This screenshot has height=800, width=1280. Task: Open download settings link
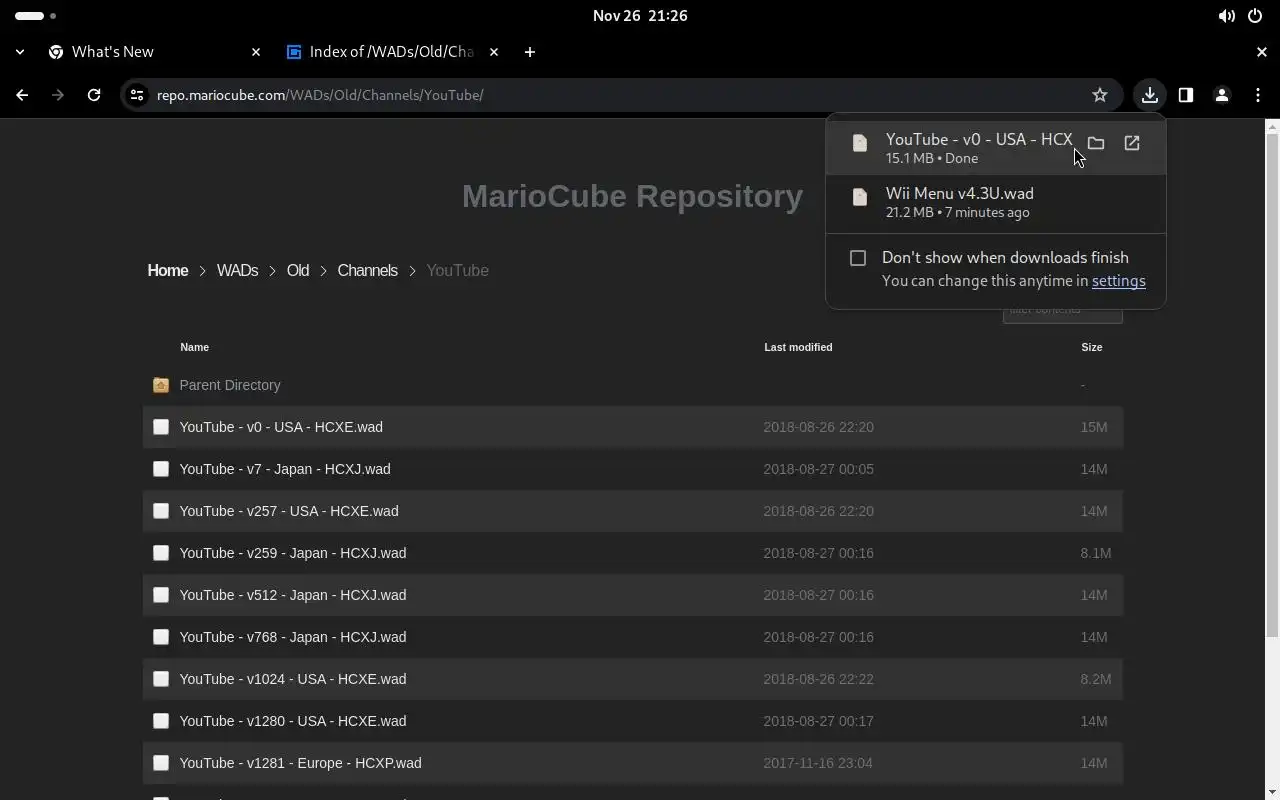(1118, 281)
